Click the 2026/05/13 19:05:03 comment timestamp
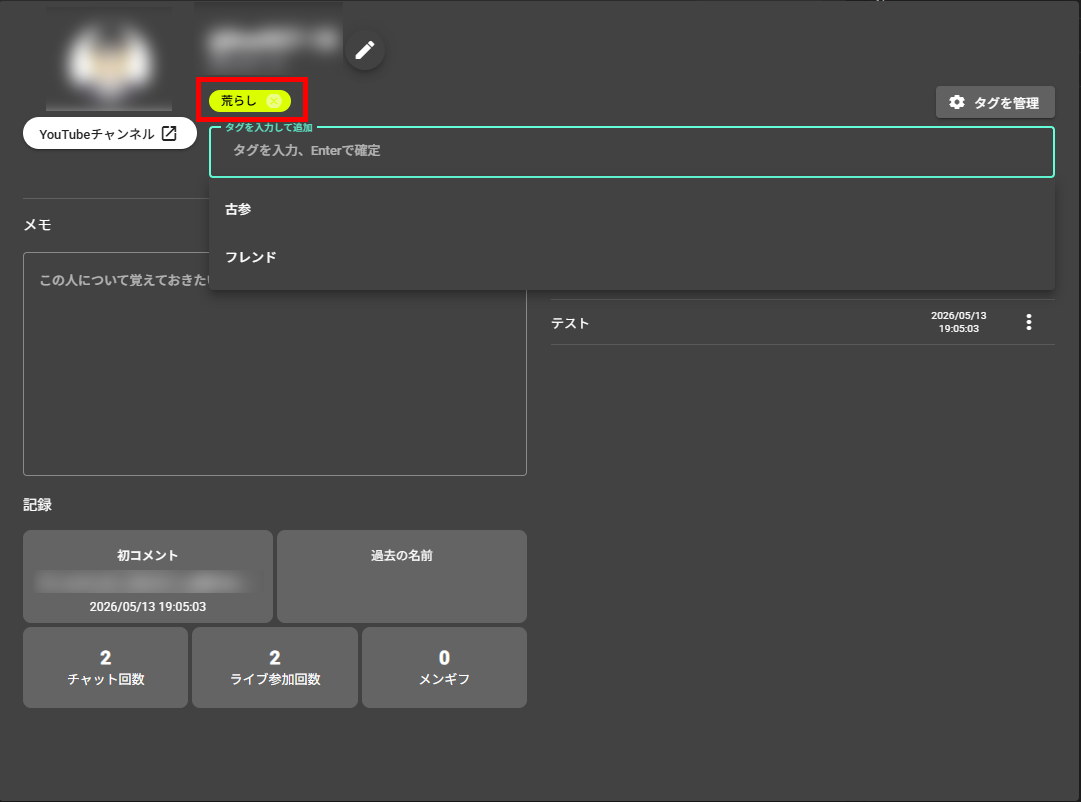The image size is (1081, 802). pos(958,322)
